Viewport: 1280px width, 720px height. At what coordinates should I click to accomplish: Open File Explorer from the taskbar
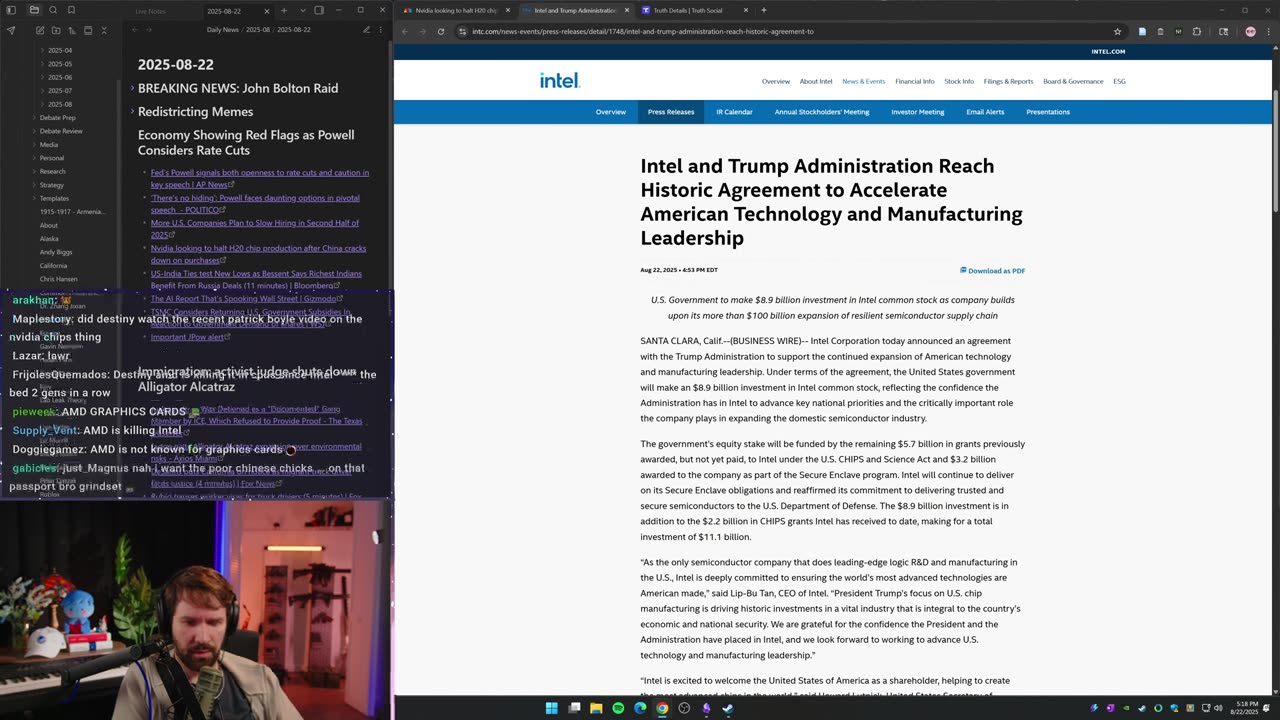pos(596,708)
